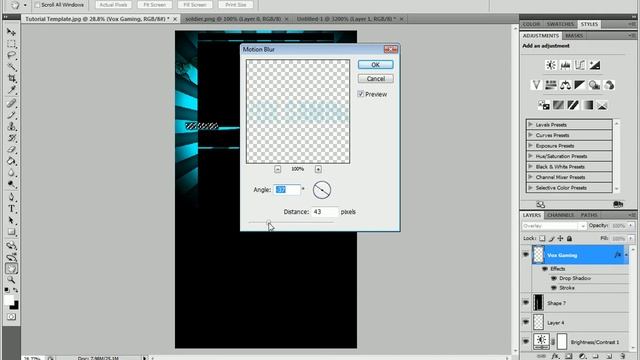Zoom out the Motion Blur preview
Screen dimensions: 640x360
pyautogui.click(x=278, y=169)
